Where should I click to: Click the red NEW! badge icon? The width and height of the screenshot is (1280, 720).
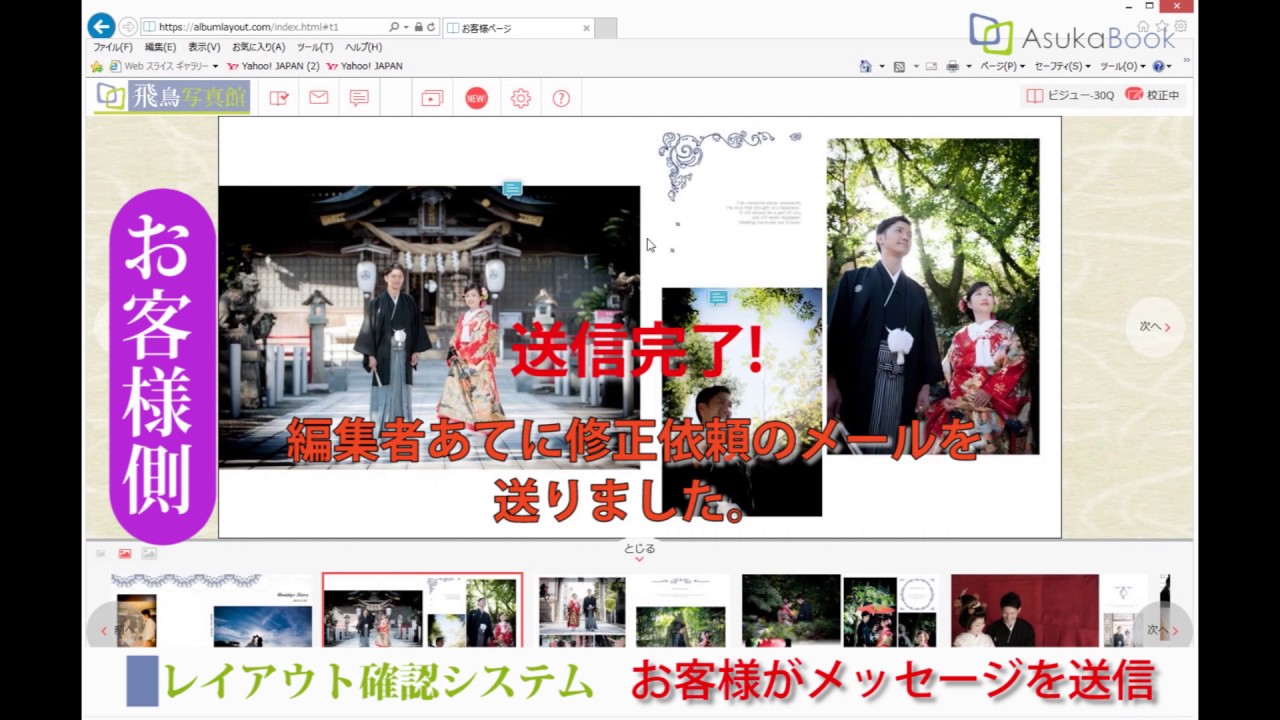coord(477,98)
